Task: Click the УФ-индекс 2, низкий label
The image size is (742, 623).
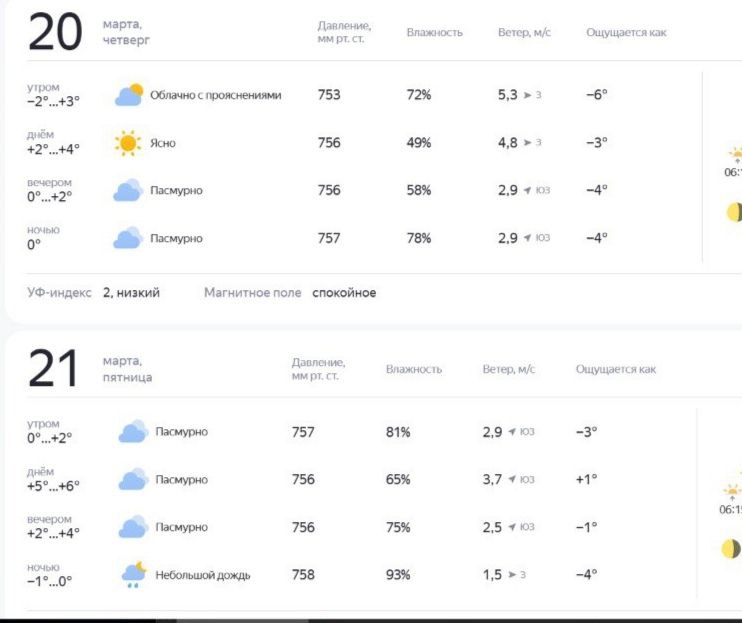Action: tap(93, 293)
